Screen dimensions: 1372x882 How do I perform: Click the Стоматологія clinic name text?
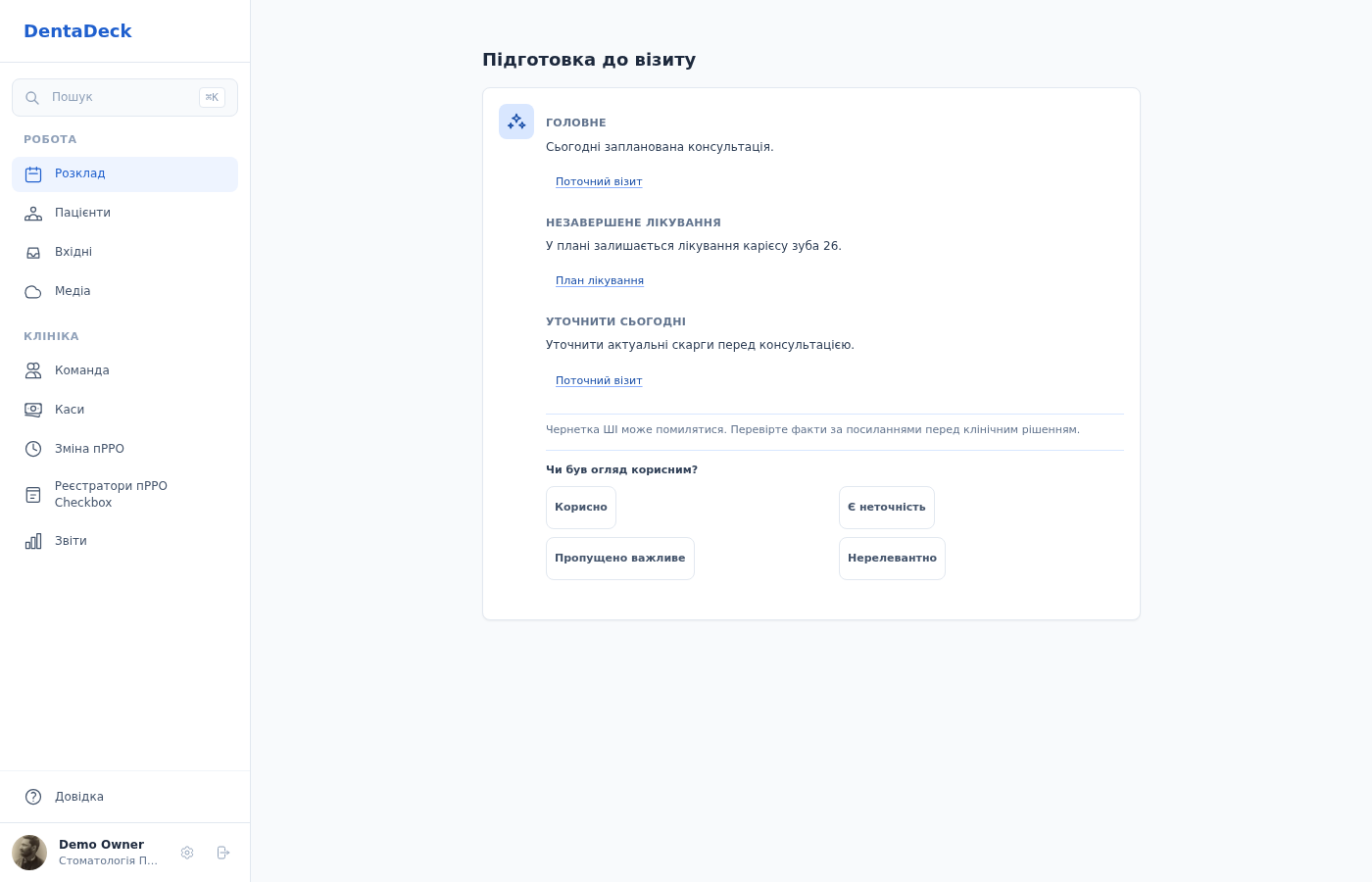[x=108, y=861]
